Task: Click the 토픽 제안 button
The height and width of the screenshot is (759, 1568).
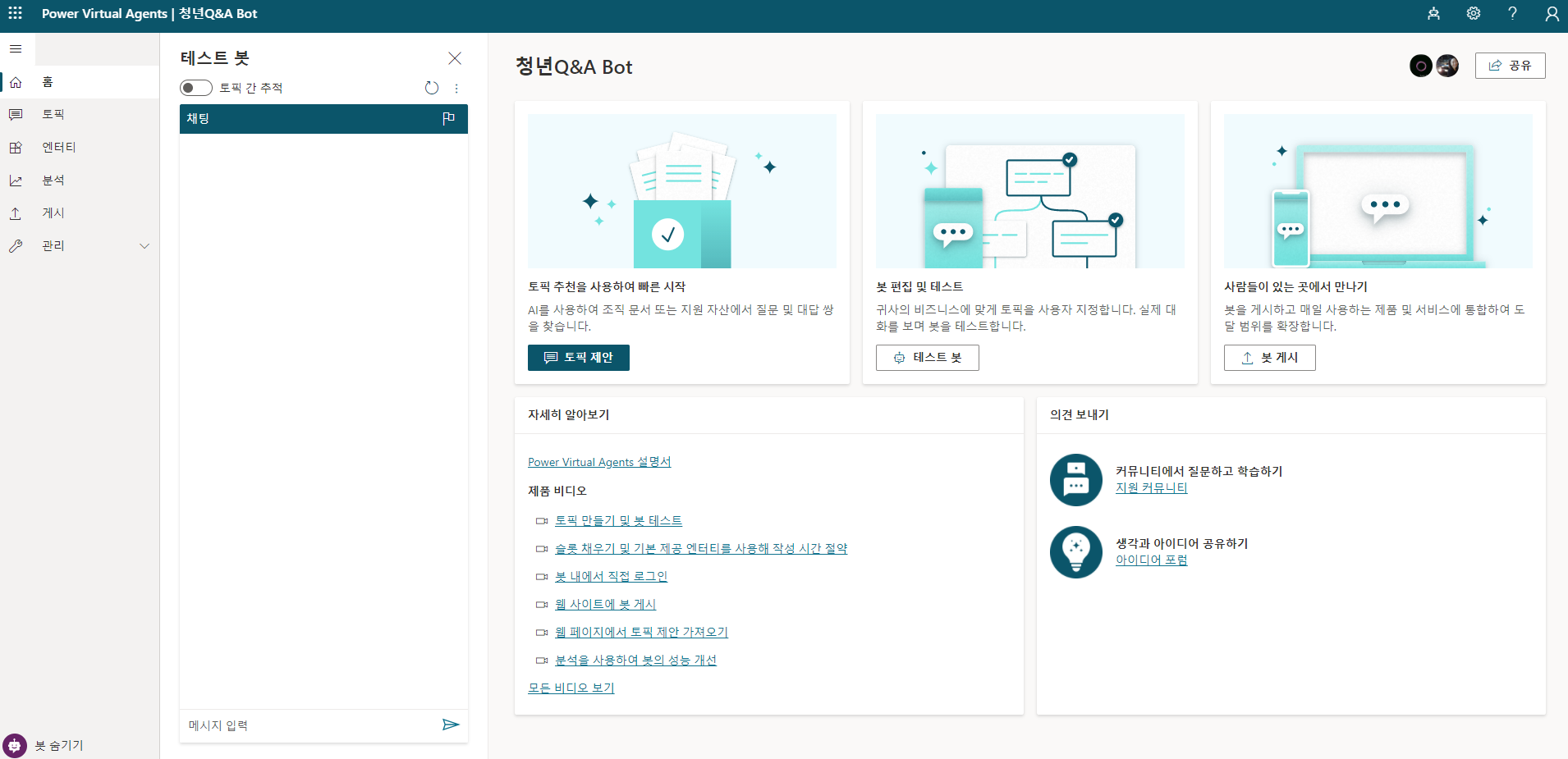Action: (x=579, y=358)
